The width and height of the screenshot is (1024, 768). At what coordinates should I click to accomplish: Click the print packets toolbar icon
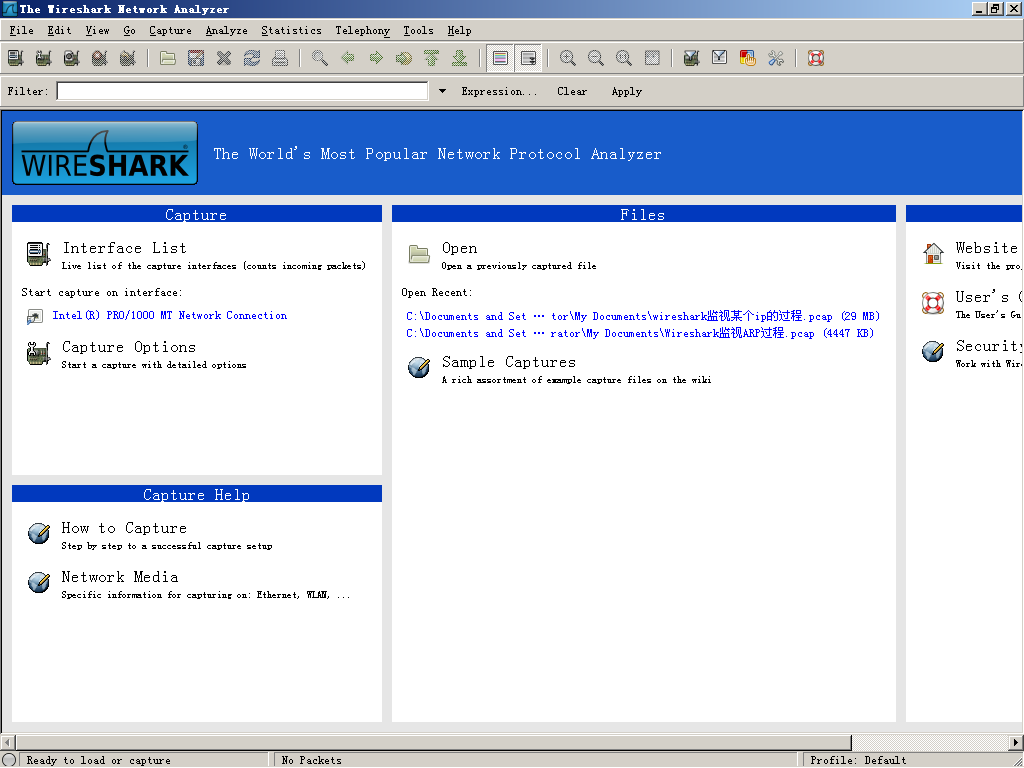(x=280, y=58)
